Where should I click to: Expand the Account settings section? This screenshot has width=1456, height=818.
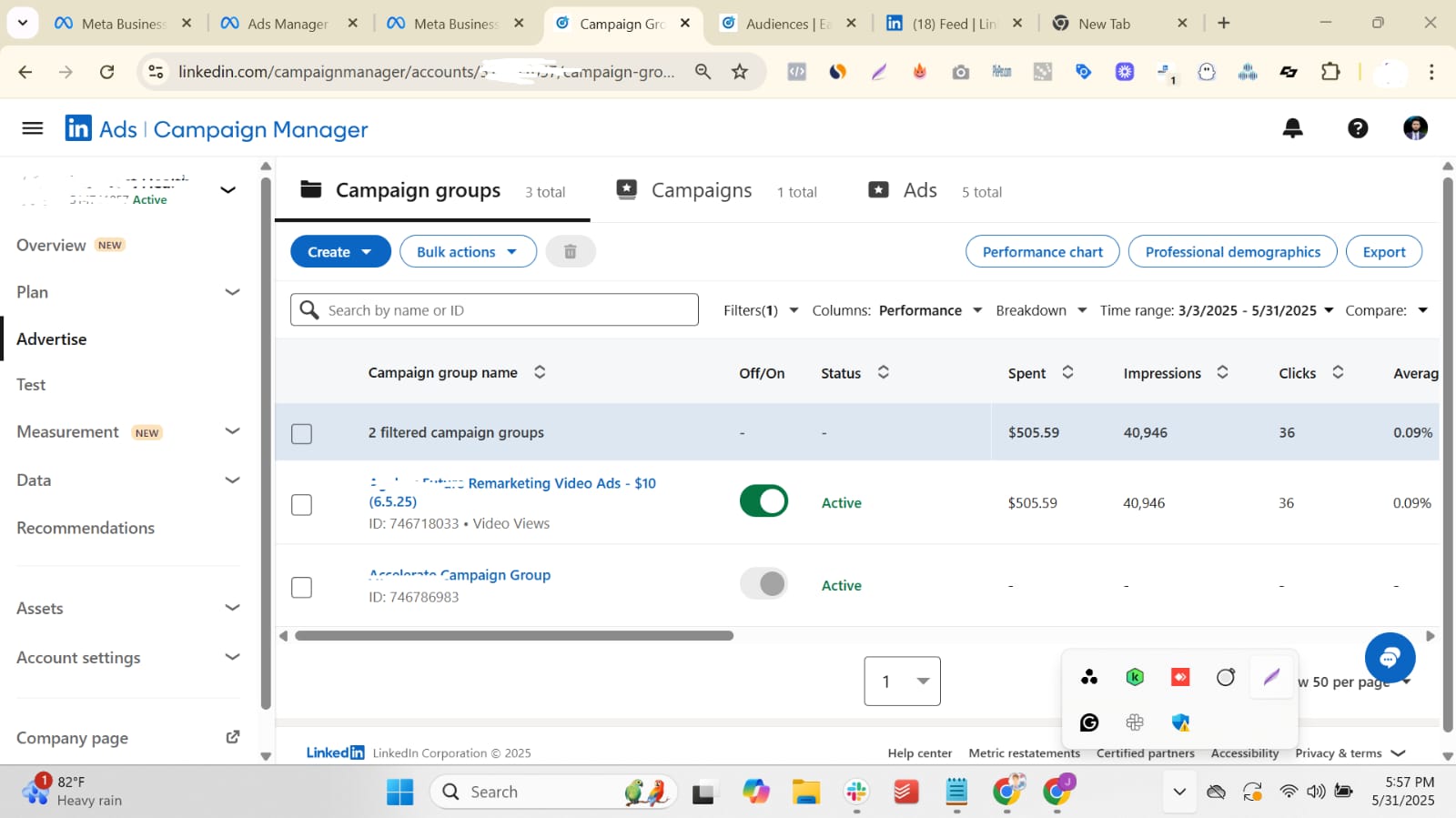pos(232,657)
